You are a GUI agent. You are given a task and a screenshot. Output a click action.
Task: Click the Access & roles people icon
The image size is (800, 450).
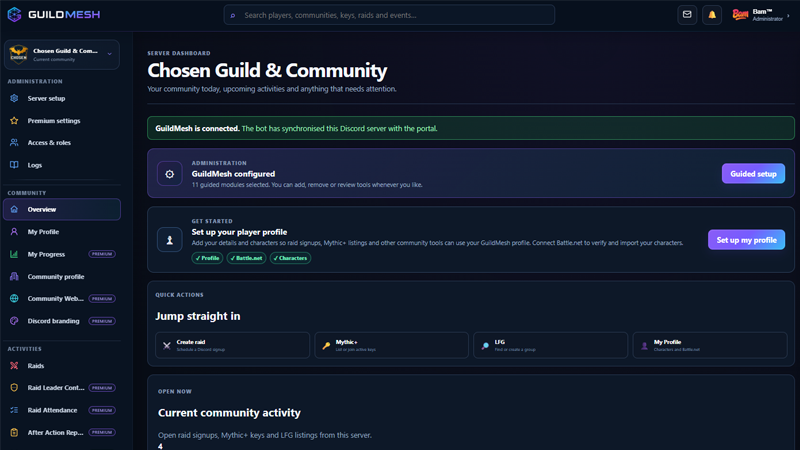click(x=14, y=143)
